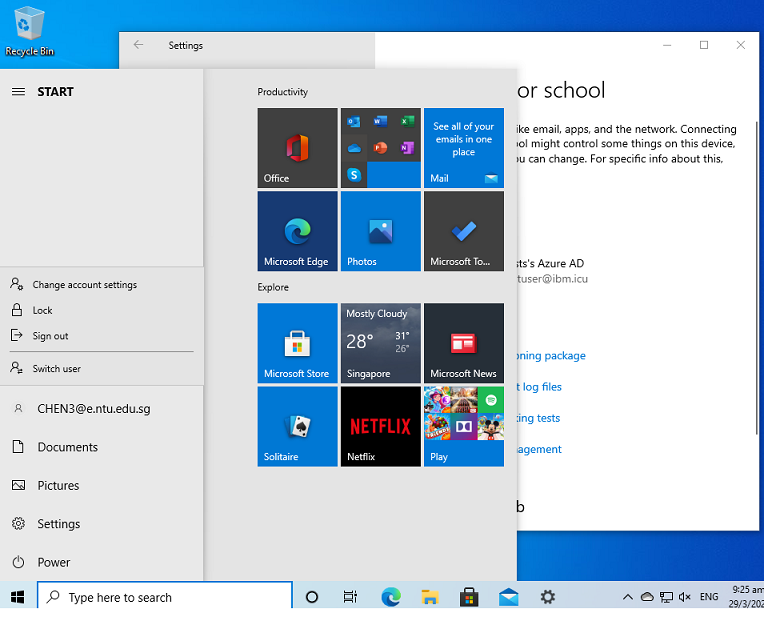This screenshot has width=764, height=641.
Task: Focus the taskbar search box
Action: (x=165, y=597)
